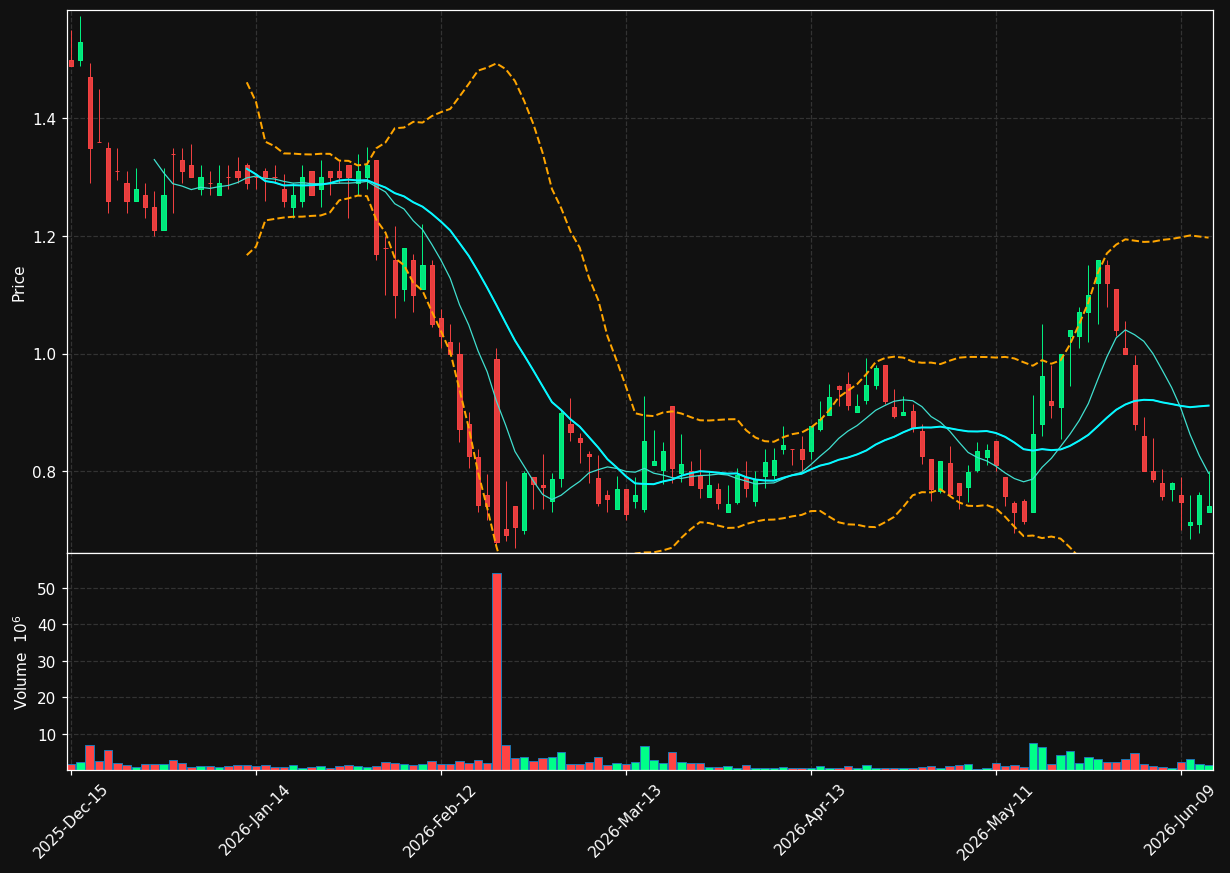The width and height of the screenshot is (1230, 873).
Task: Click the 2026-Feb-12 date label
Action: tap(440, 821)
